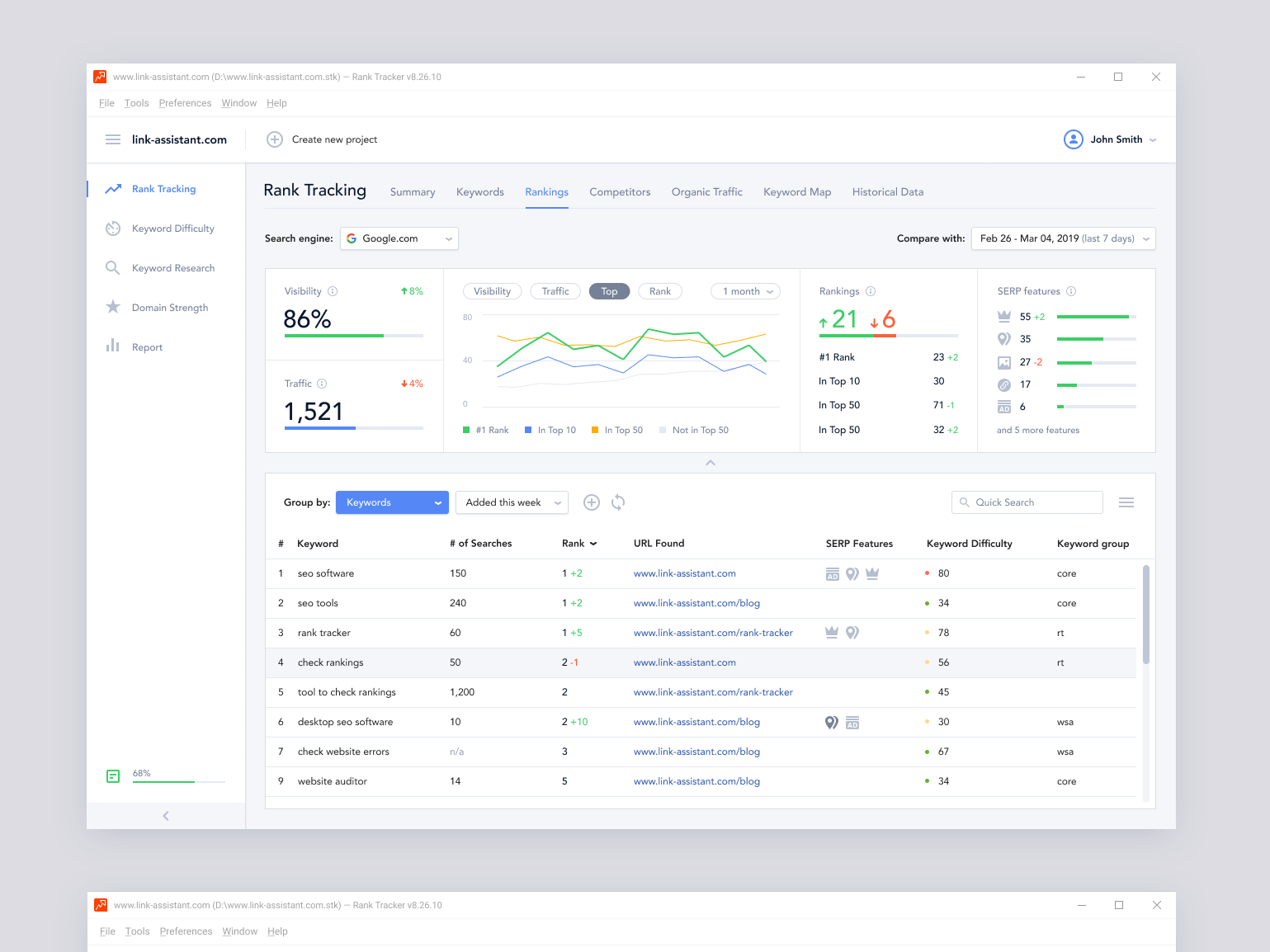Viewport: 1270px width, 952px height.
Task: Open the Search engine Google.com dropdown
Action: point(399,238)
